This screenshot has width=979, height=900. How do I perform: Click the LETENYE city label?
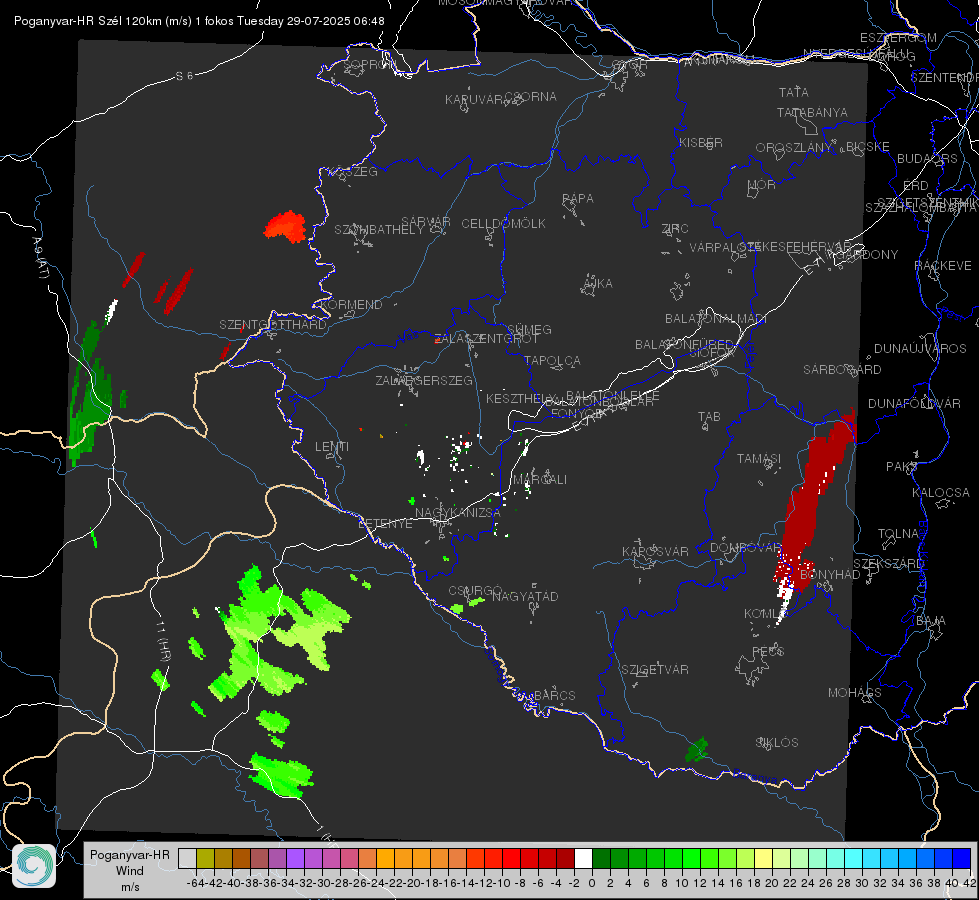click(385, 523)
